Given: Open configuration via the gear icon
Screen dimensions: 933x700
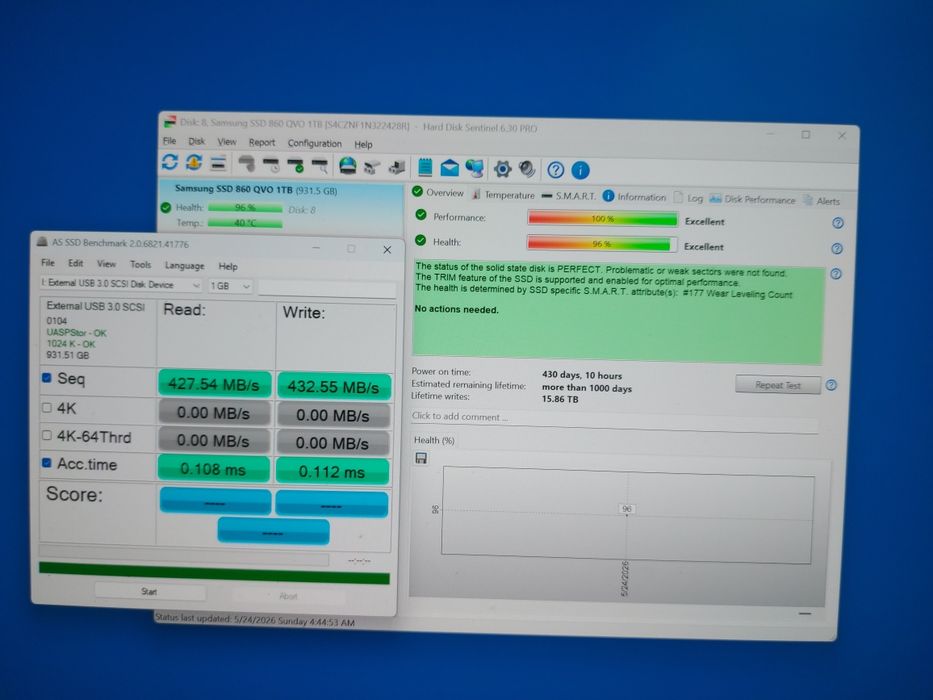Looking at the screenshot, I should pyautogui.click(x=502, y=169).
